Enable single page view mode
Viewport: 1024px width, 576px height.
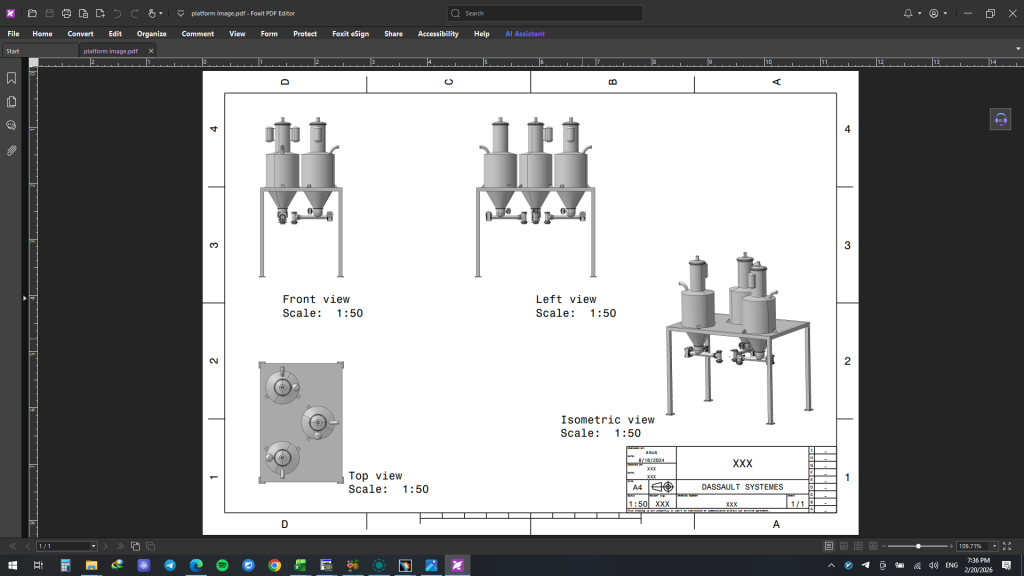point(829,546)
